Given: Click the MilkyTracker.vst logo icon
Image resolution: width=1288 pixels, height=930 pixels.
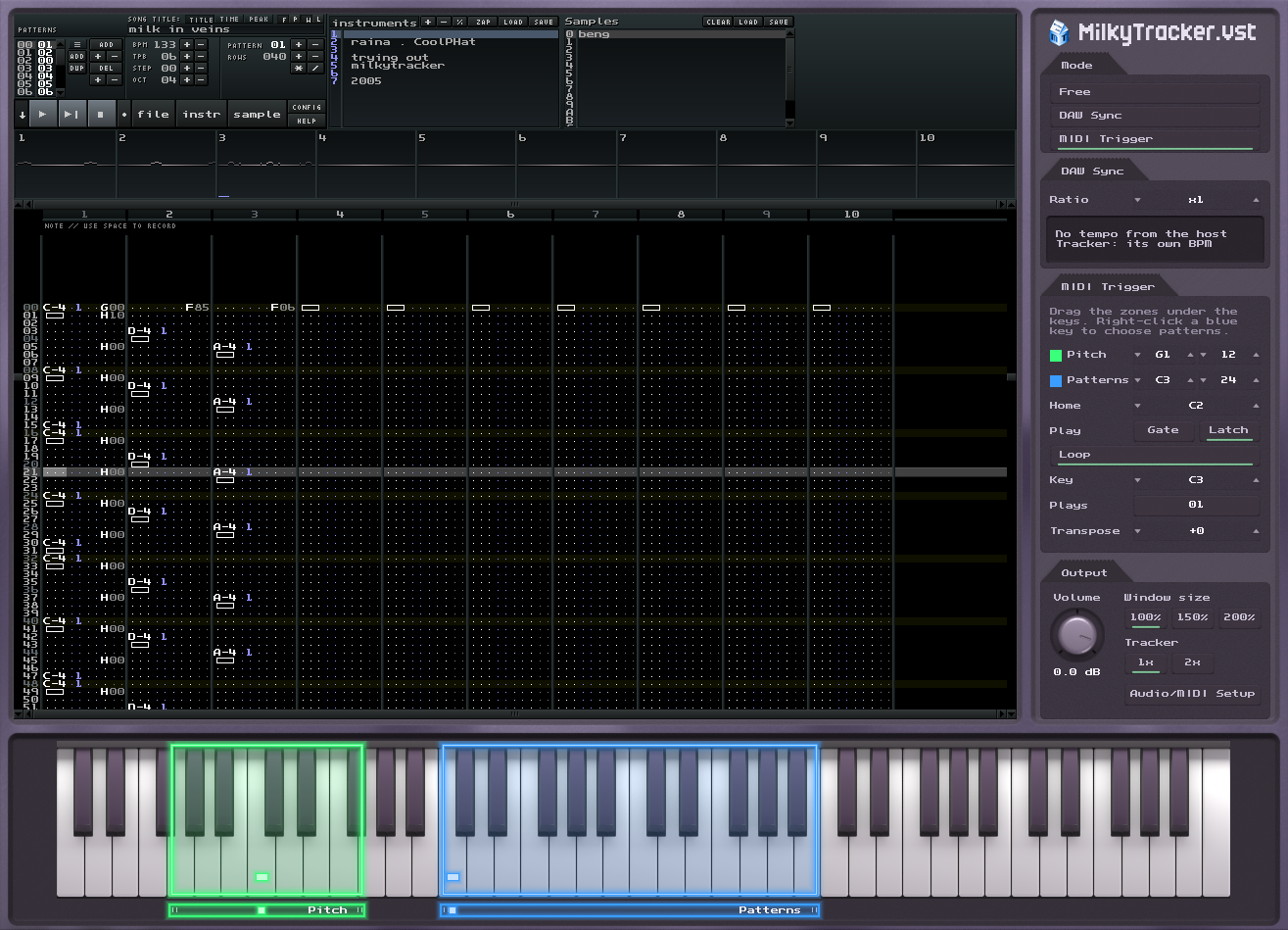Looking at the screenshot, I should click(1059, 33).
